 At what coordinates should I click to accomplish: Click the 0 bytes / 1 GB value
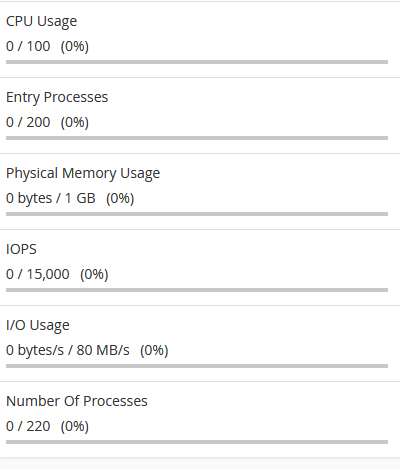(51, 199)
